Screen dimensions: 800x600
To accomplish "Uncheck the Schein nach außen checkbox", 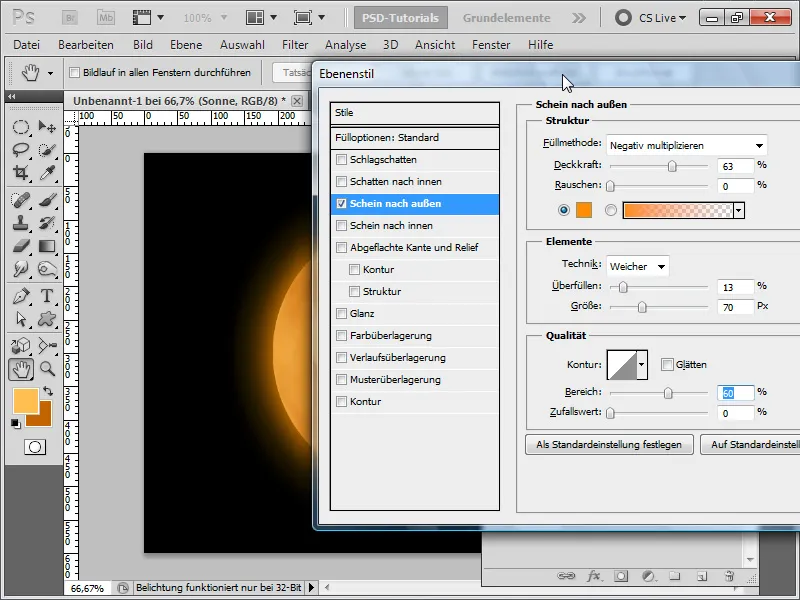I will pyautogui.click(x=341, y=204).
